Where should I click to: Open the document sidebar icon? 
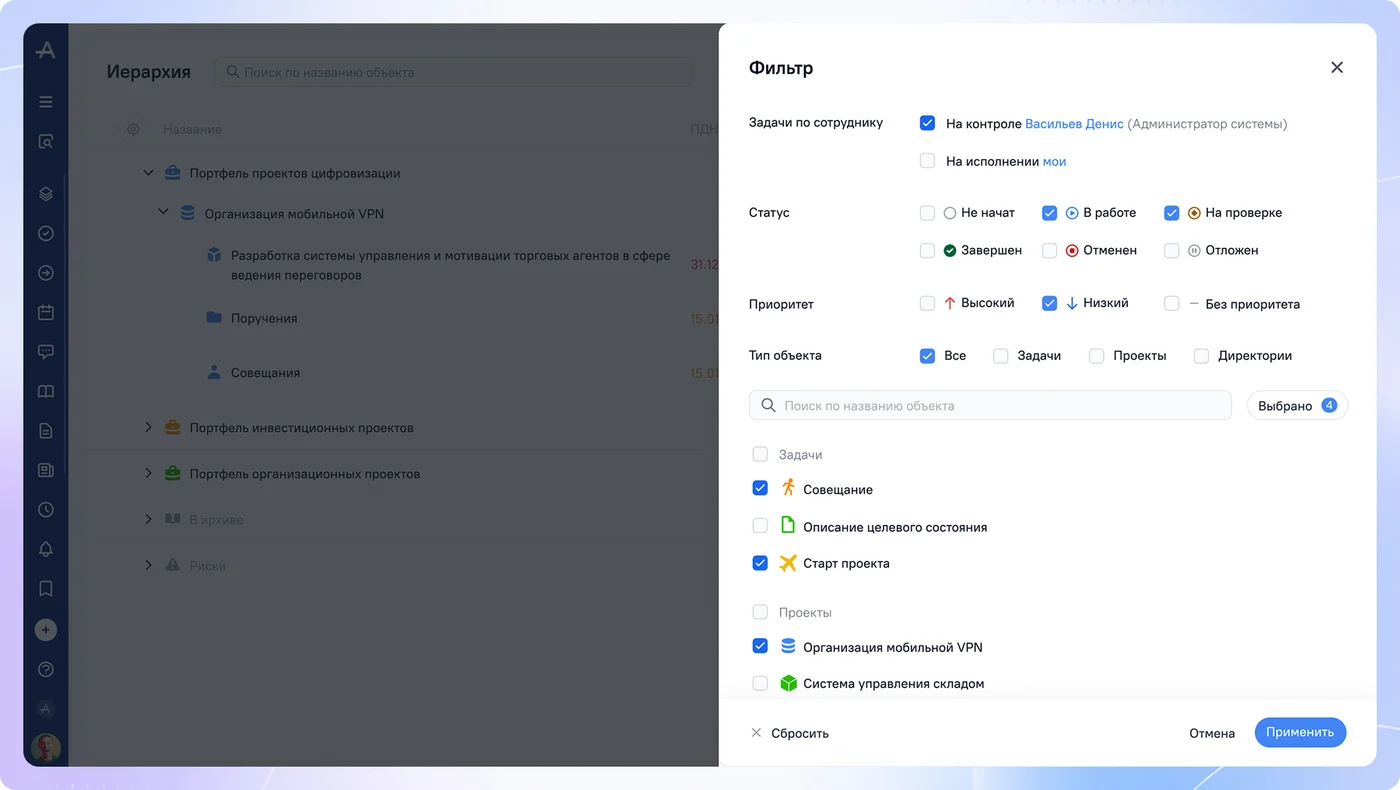tap(46, 431)
